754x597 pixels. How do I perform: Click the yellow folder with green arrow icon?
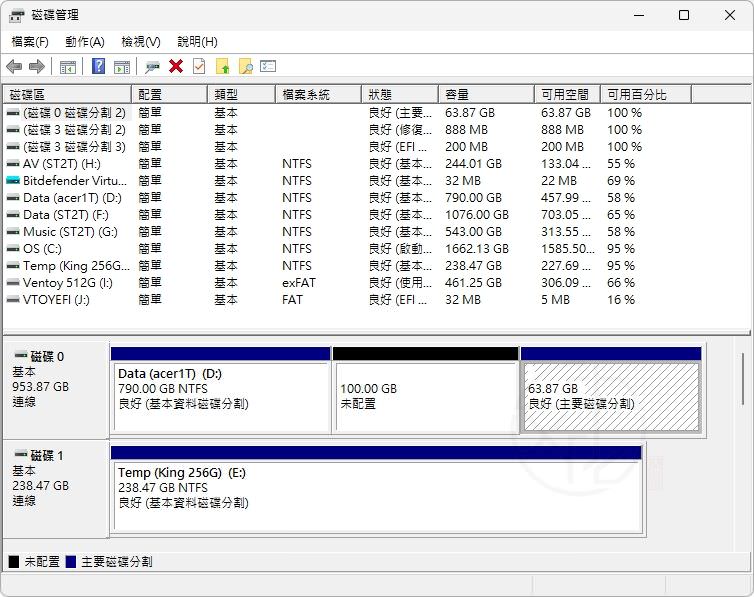pyautogui.click(x=222, y=66)
